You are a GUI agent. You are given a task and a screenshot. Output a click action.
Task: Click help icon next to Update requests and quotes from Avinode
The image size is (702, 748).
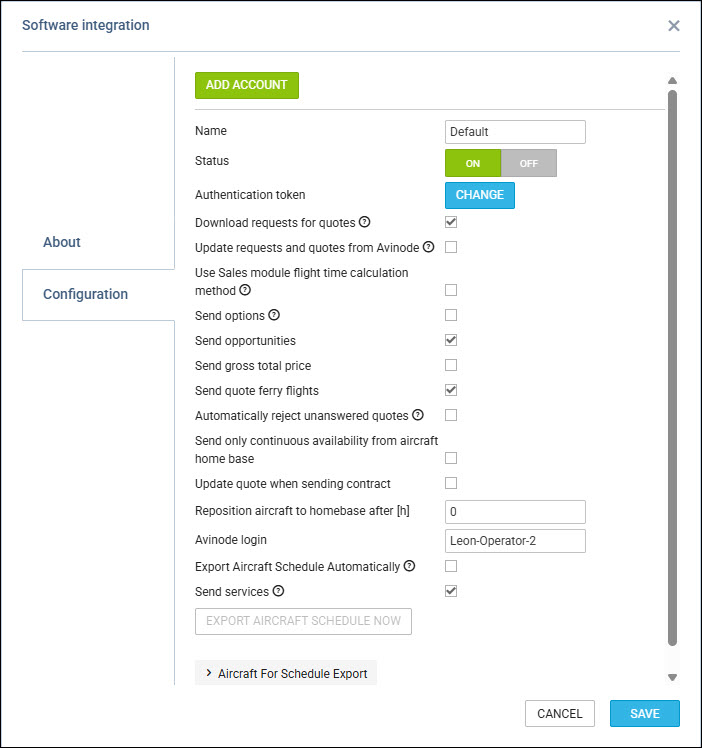pyautogui.click(x=428, y=247)
